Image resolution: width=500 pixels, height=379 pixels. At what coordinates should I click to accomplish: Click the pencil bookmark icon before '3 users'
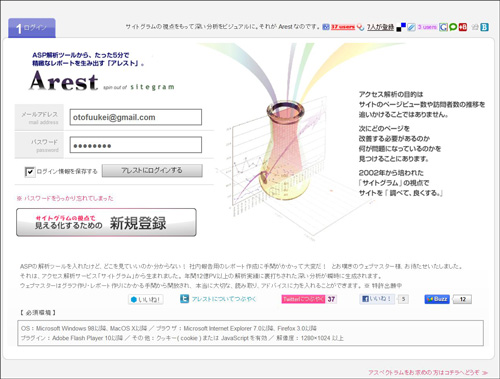(412, 27)
